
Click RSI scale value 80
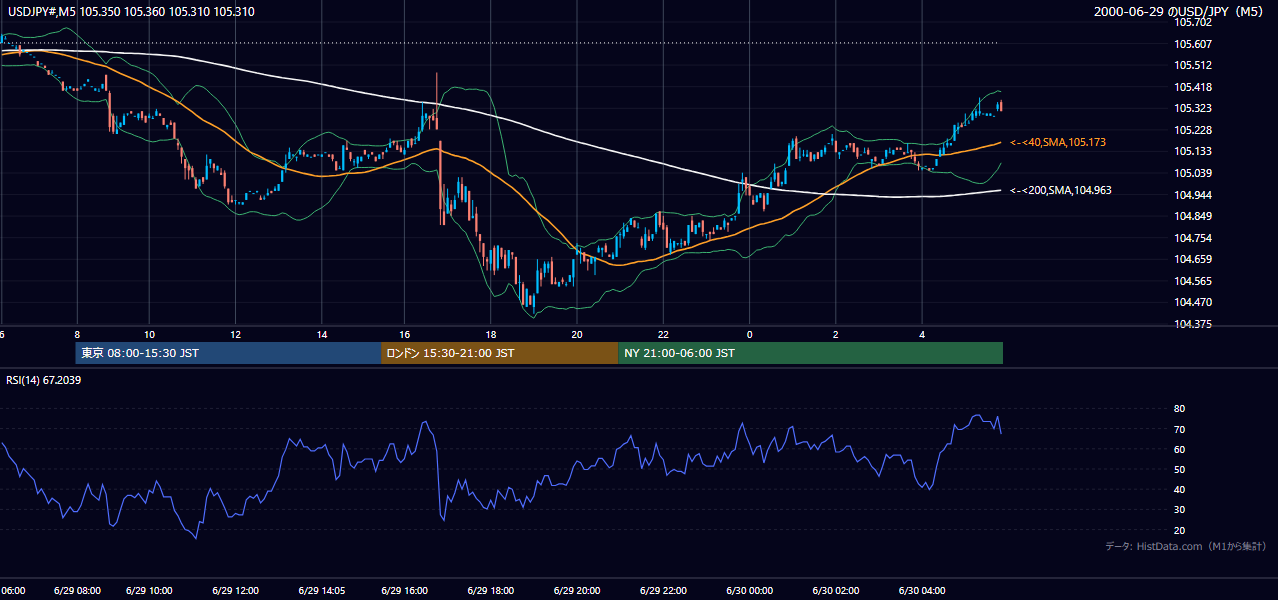tap(1179, 409)
